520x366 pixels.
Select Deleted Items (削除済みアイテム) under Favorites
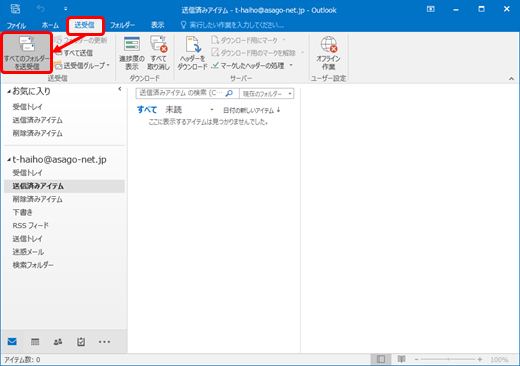[x=38, y=133]
